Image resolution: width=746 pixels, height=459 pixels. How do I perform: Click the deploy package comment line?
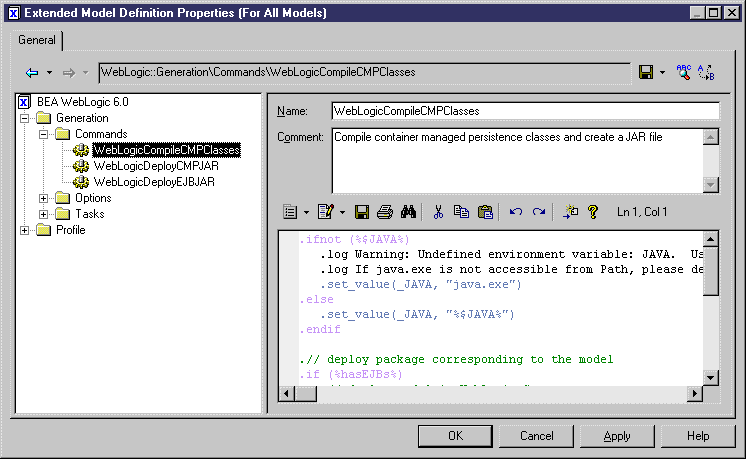[456, 359]
